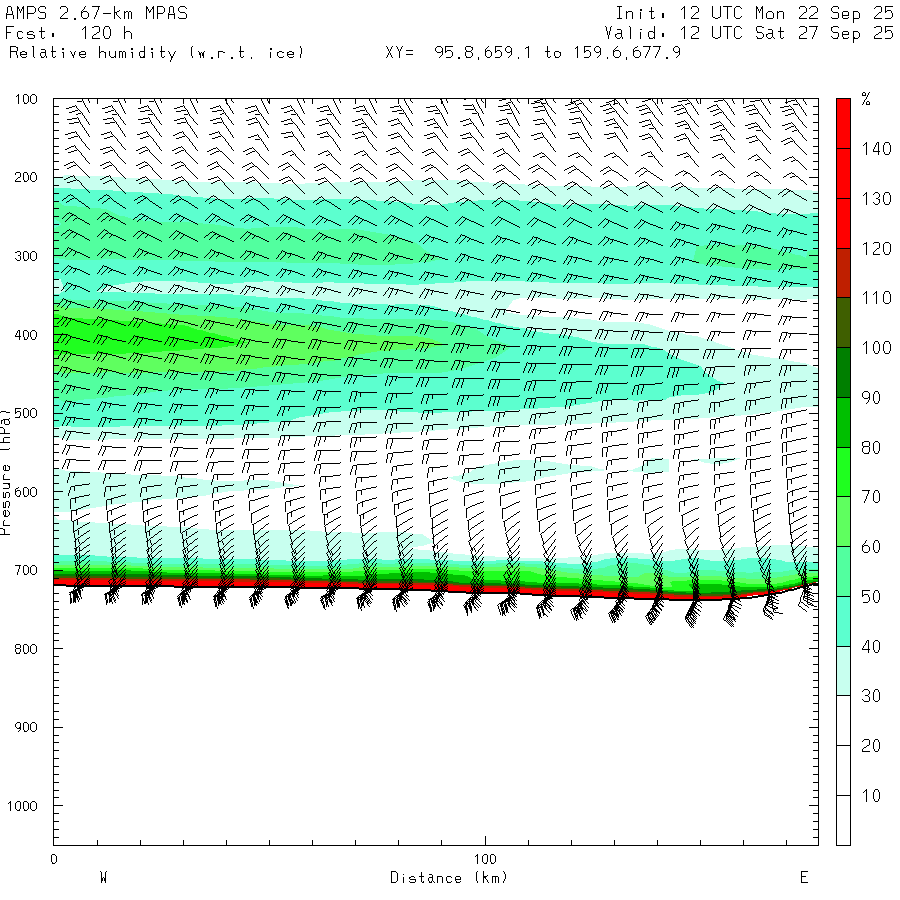Pick the olive 100–110% color bar segment

coord(843,323)
